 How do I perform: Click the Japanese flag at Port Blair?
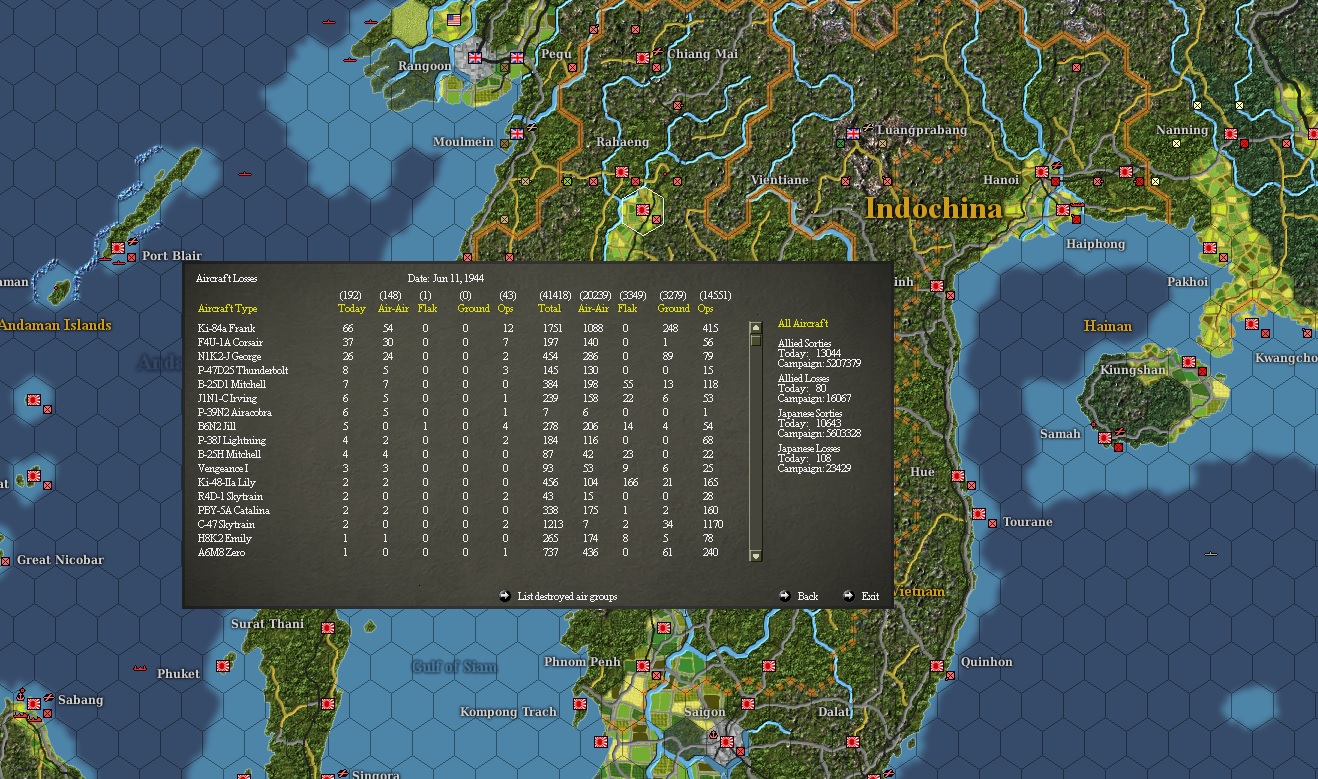pos(117,247)
